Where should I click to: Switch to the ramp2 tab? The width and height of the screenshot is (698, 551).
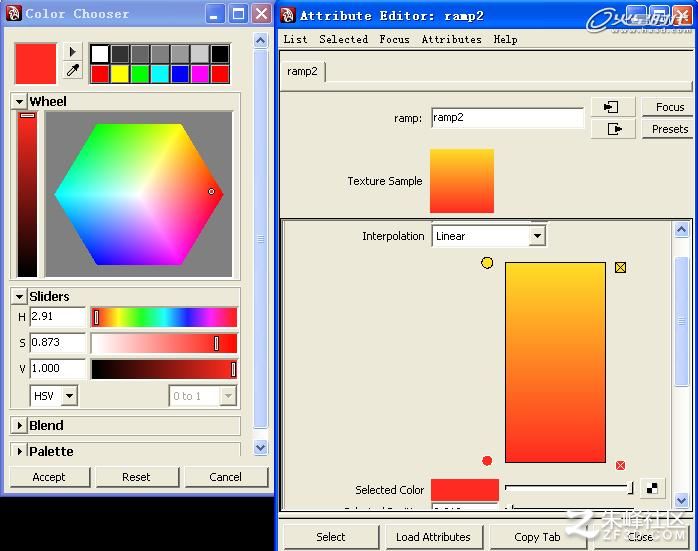click(x=302, y=72)
